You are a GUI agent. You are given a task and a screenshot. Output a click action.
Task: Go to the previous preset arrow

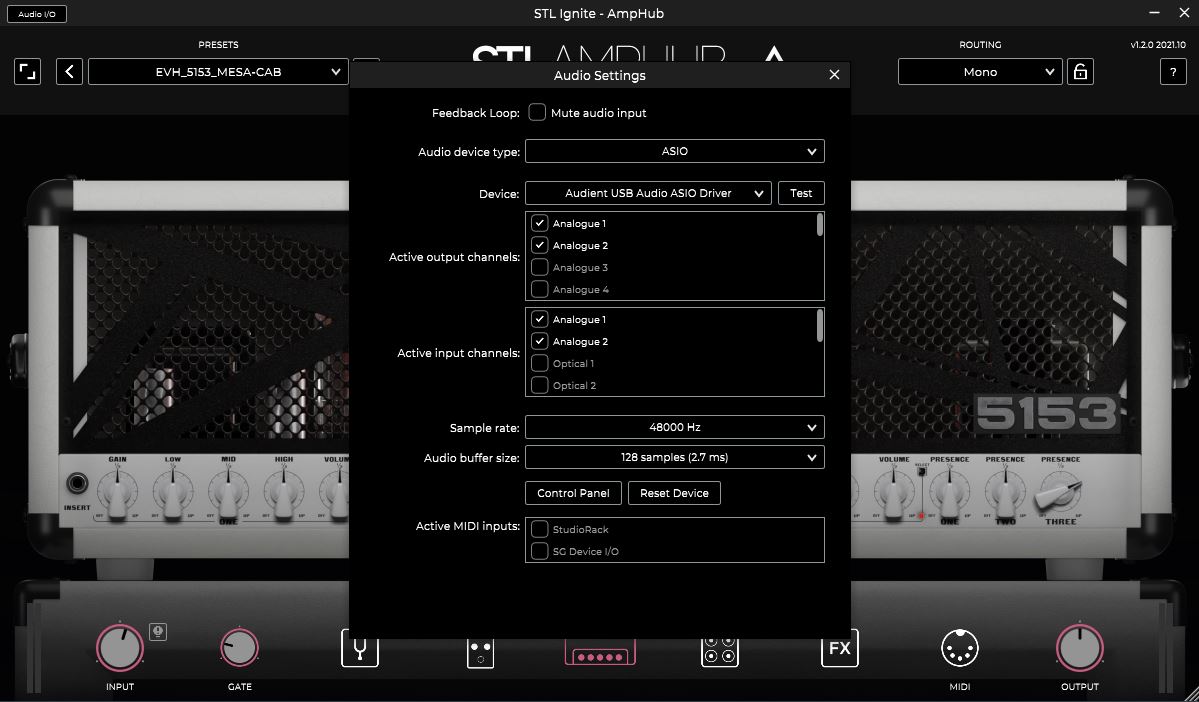point(69,72)
